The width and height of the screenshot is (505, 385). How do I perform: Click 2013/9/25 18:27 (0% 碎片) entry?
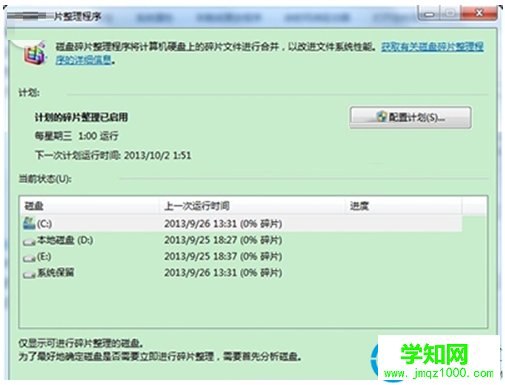coord(223,240)
